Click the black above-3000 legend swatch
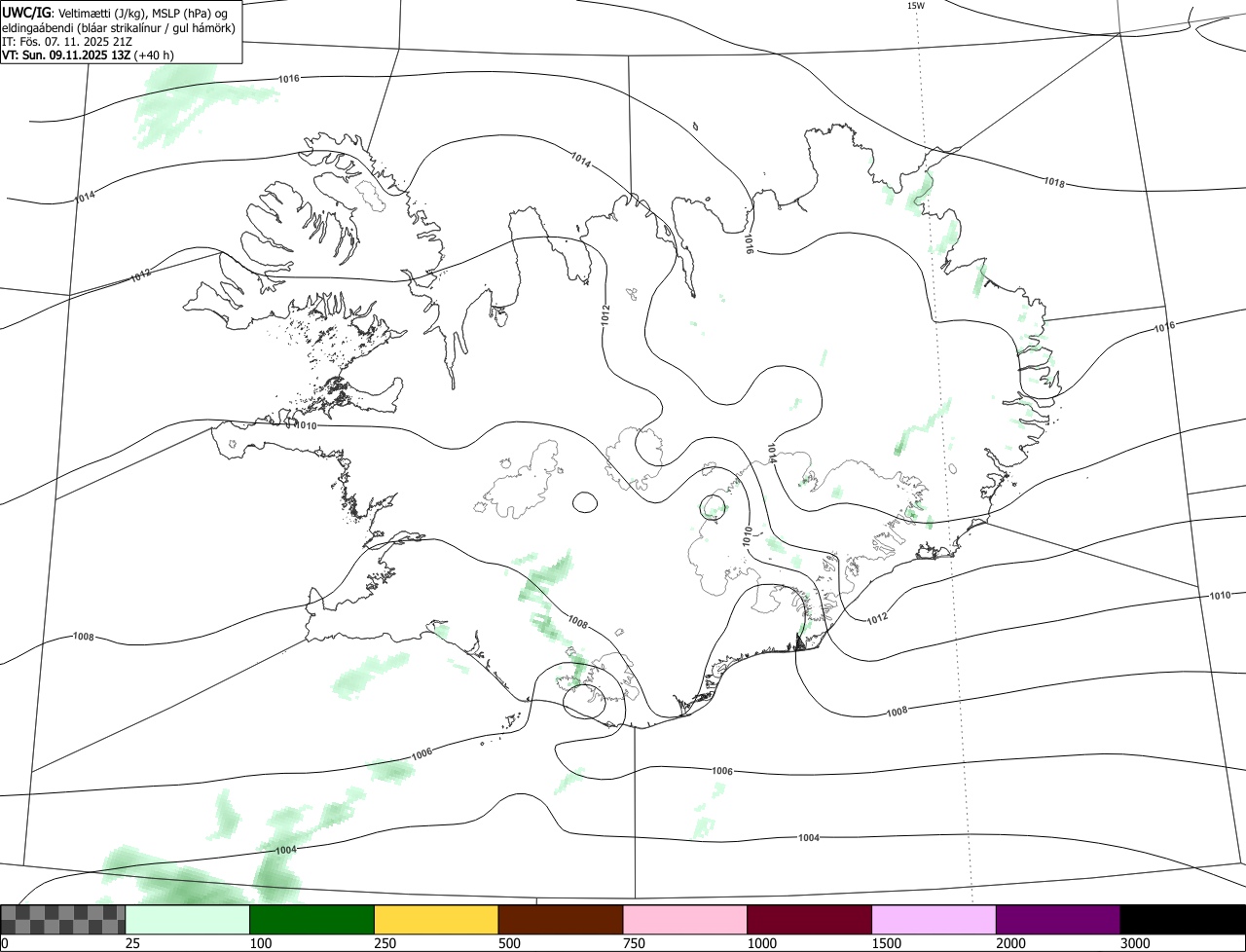Screen dimensions: 1246x952 pyautogui.click(x=1183, y=919)
